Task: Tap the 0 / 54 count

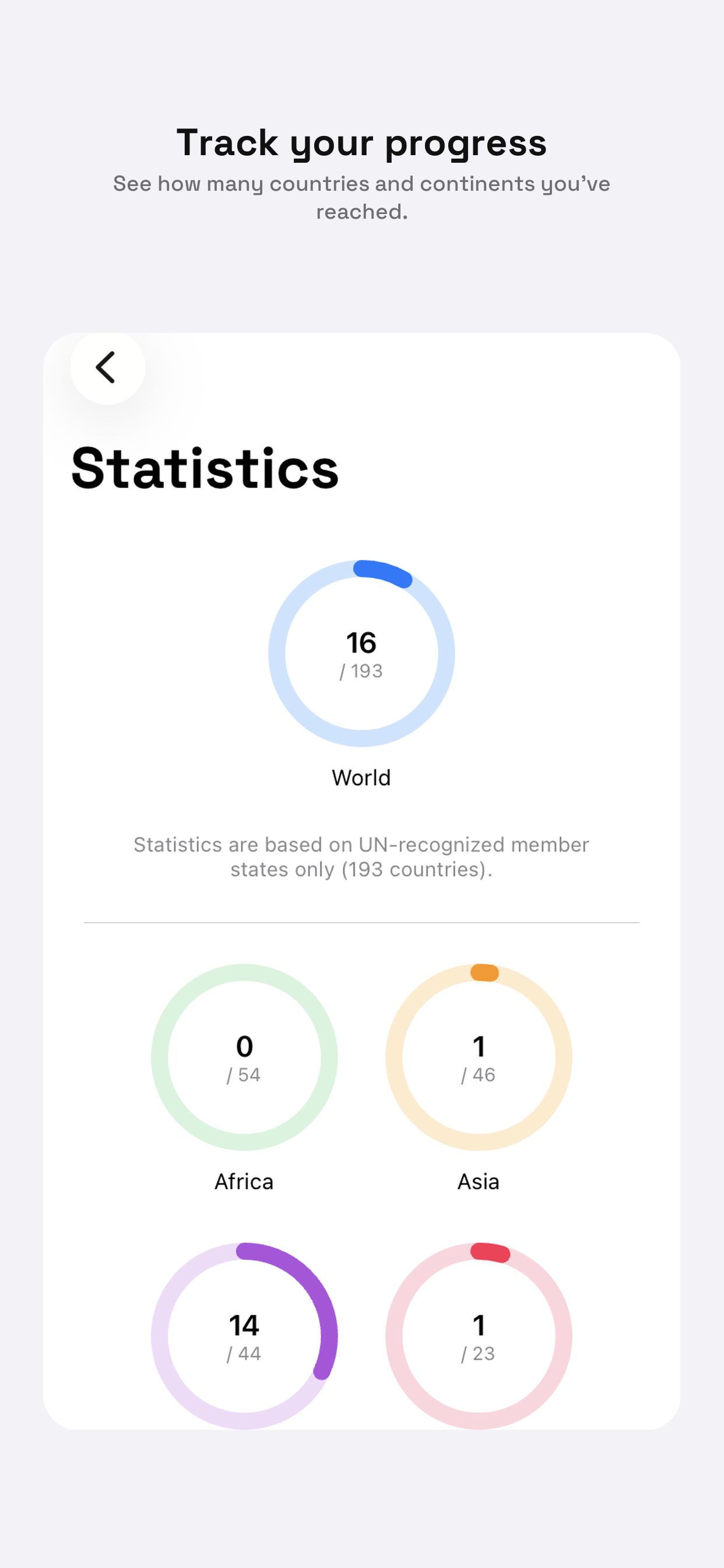Action: point(244,1059)
